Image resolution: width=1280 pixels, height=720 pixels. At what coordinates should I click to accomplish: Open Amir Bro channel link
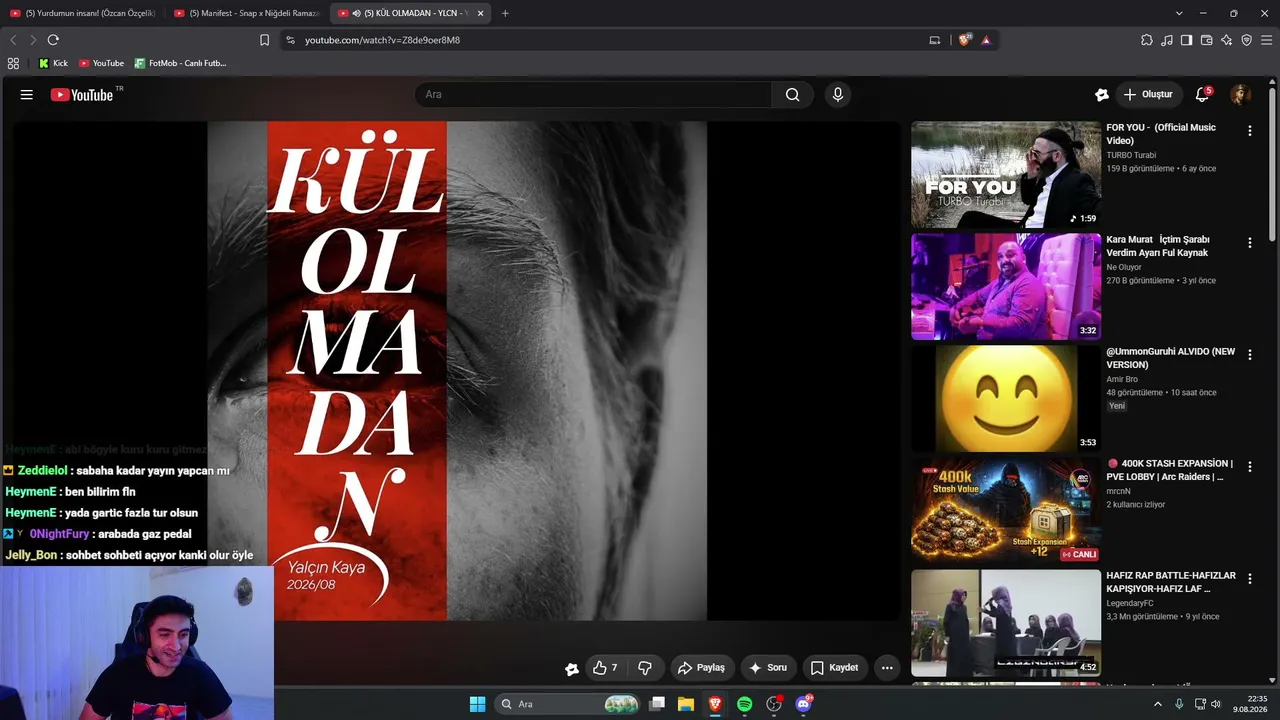[1122, 379]
